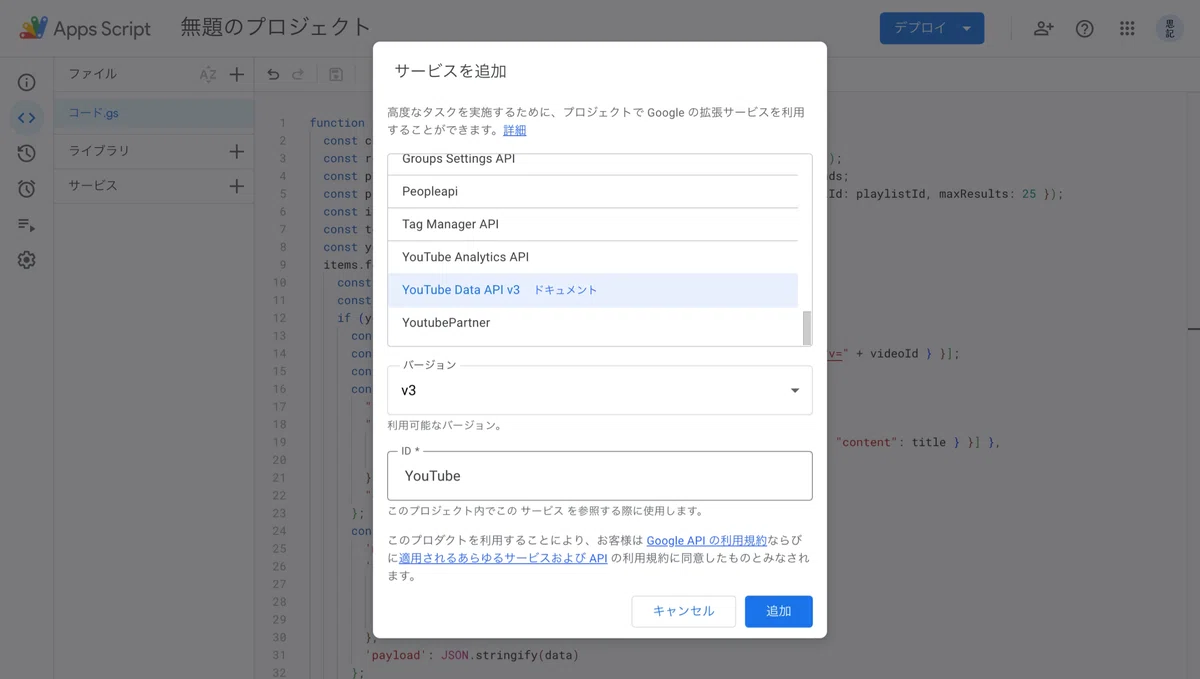Click the project title 無題のプロジェクト

click(275, 28)
